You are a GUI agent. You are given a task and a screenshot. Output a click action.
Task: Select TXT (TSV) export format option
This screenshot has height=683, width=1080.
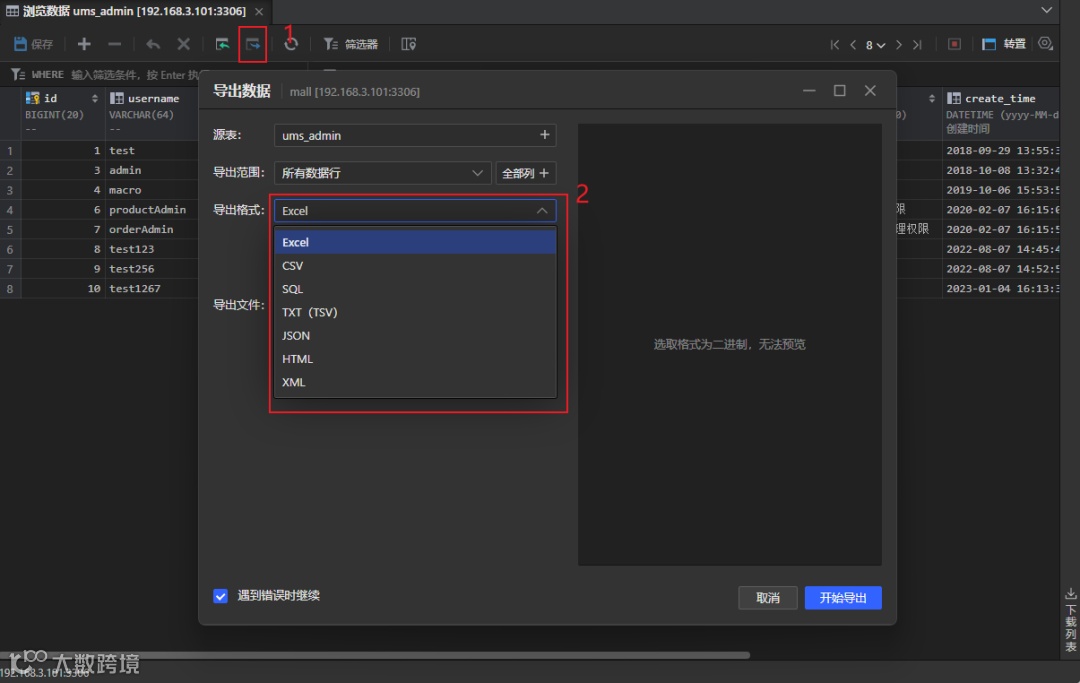415,313
